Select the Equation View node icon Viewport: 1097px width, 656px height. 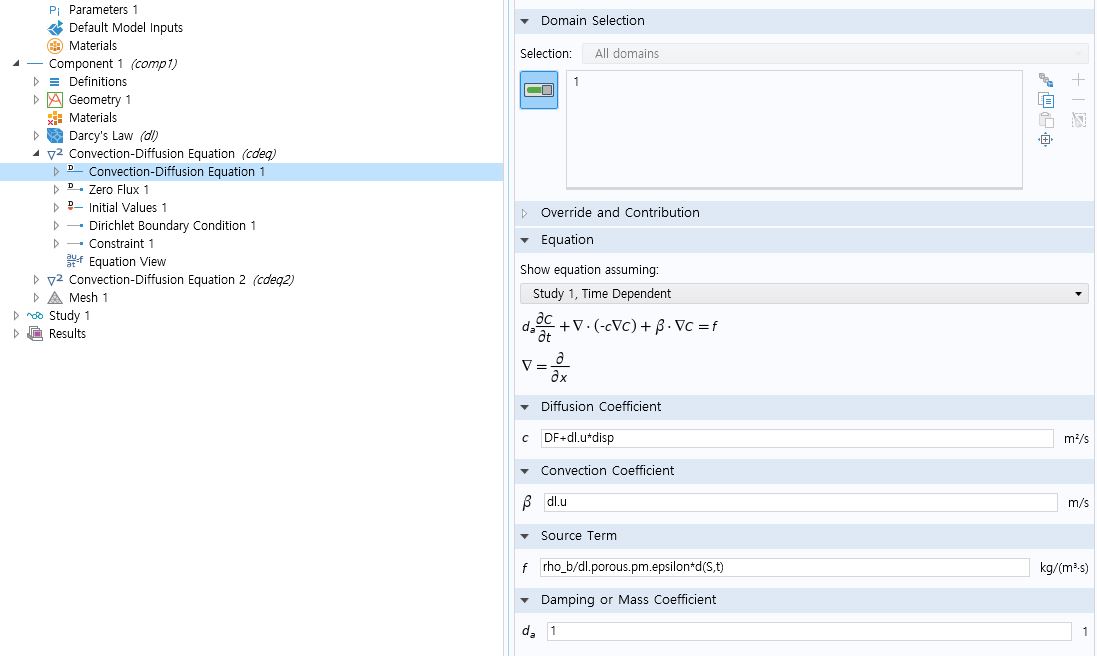[75, 262]
